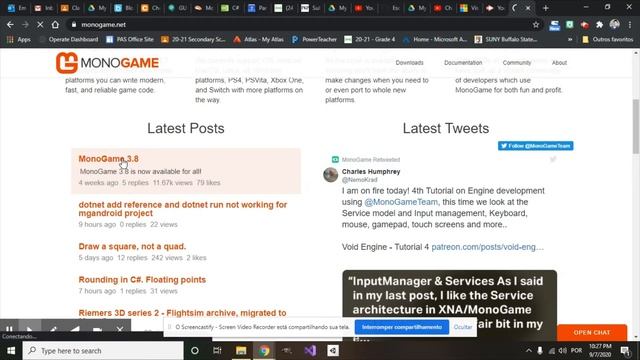Image resolution: width=640 pixels, height=360 pixels.
Task: Open the @MonoGameTeam mention link
Action: [401, 202]
